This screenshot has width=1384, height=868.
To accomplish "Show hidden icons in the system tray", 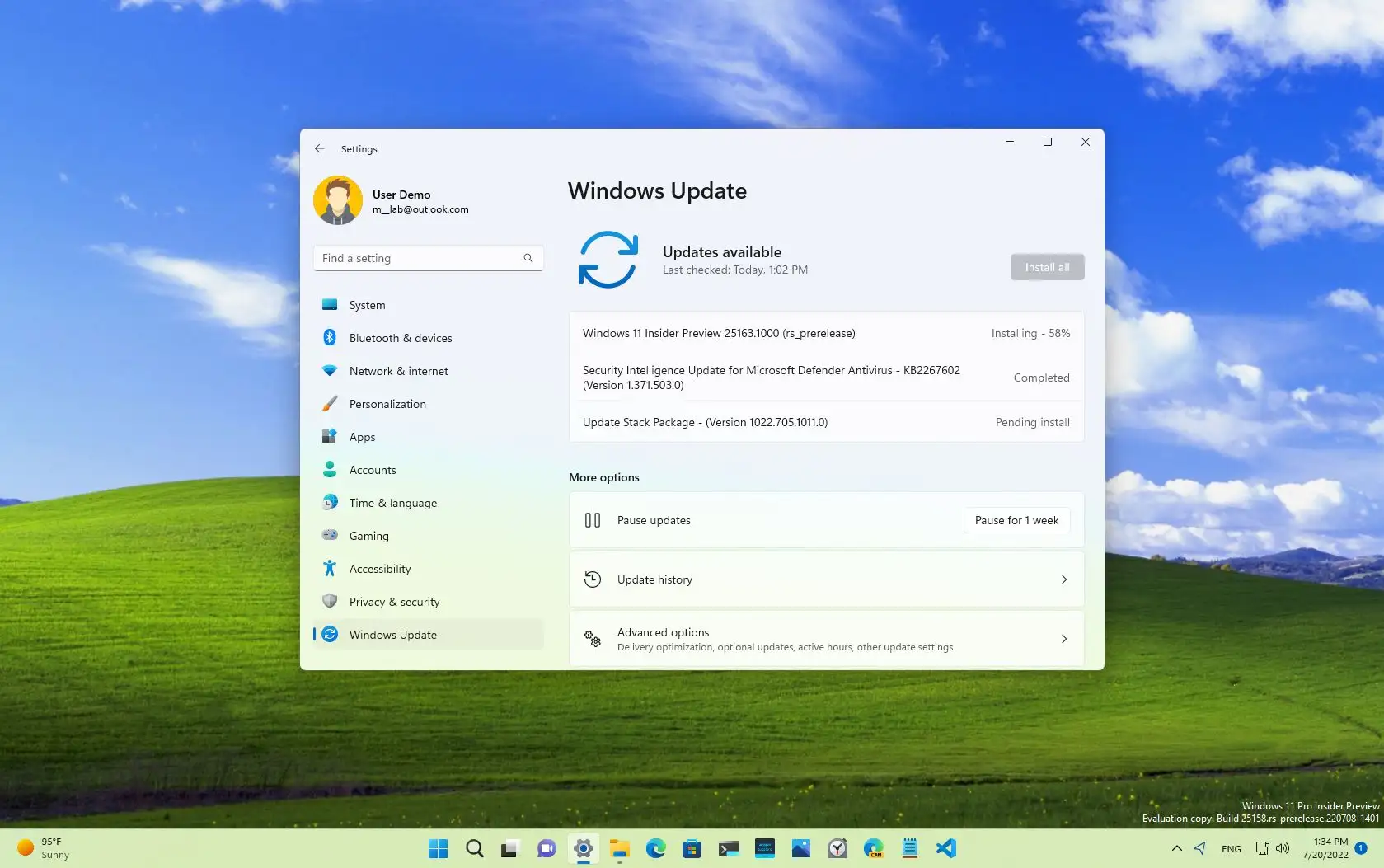I will [x=1177, y=848].
